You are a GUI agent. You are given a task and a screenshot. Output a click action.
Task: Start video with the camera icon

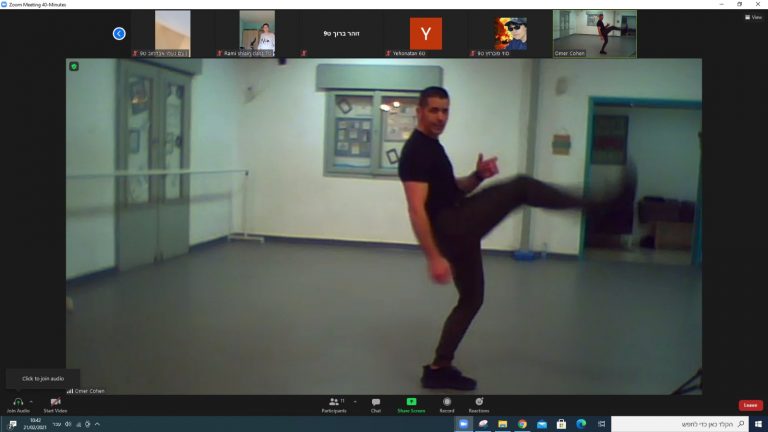pyautogui.click(x=55, y=402)
